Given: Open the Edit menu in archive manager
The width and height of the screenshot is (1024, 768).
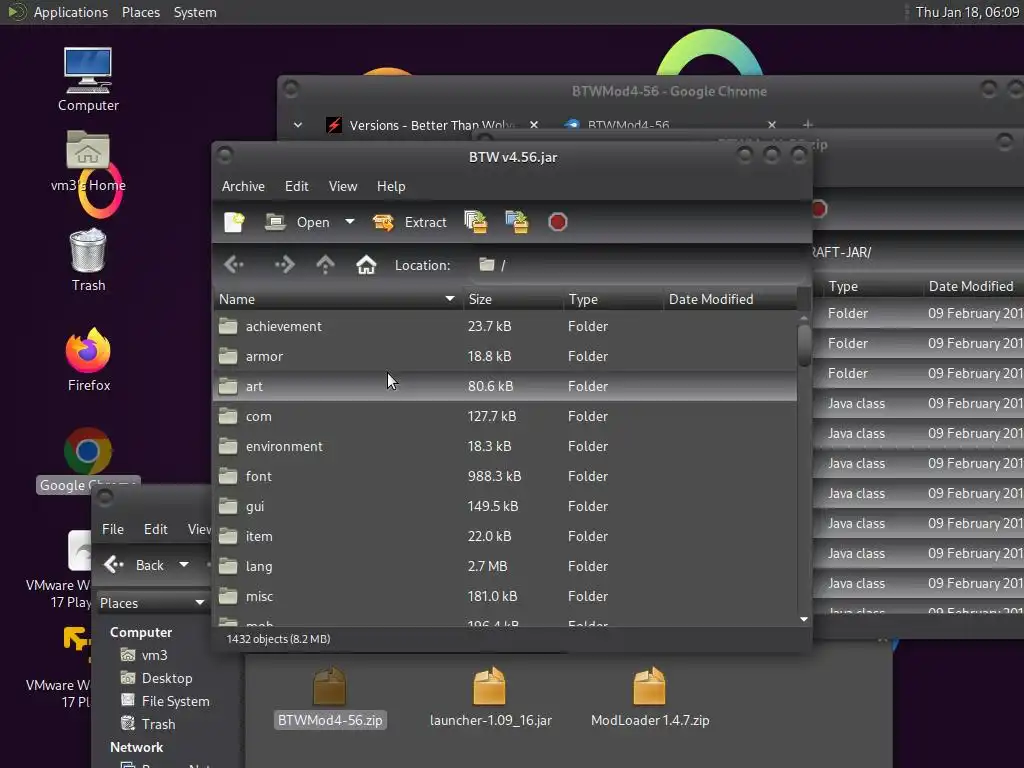Looking at the screenshot, I should tap(296, 186).
